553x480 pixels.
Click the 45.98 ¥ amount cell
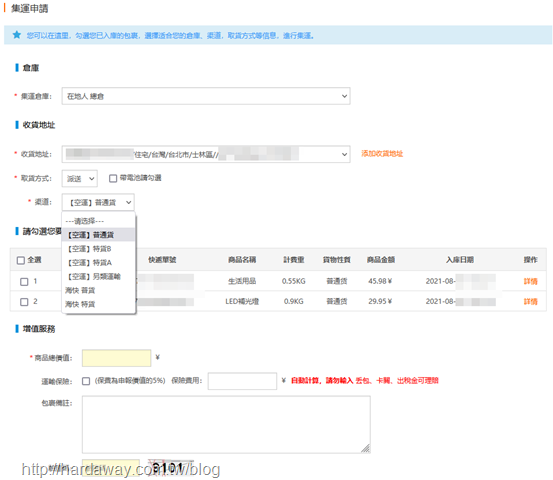tap(380, 281)
